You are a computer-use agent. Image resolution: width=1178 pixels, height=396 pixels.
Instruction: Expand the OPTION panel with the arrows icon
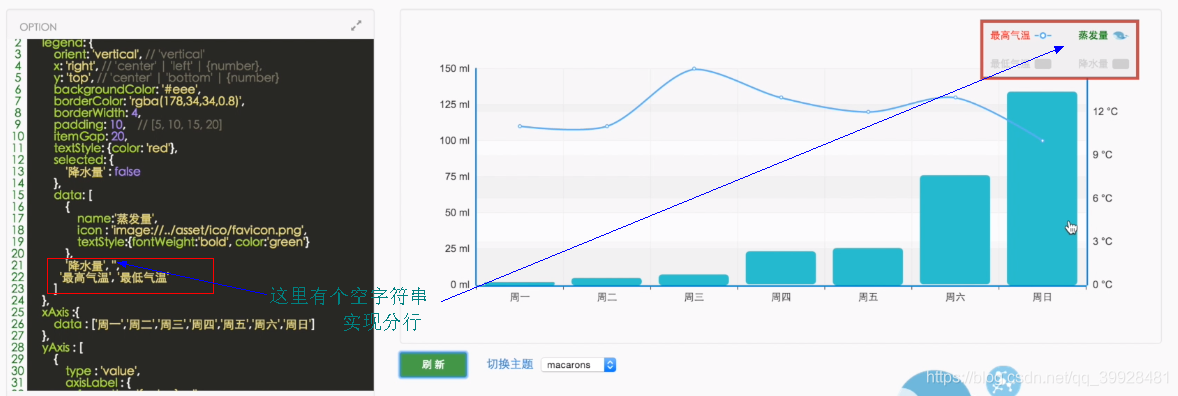[356, 26]
